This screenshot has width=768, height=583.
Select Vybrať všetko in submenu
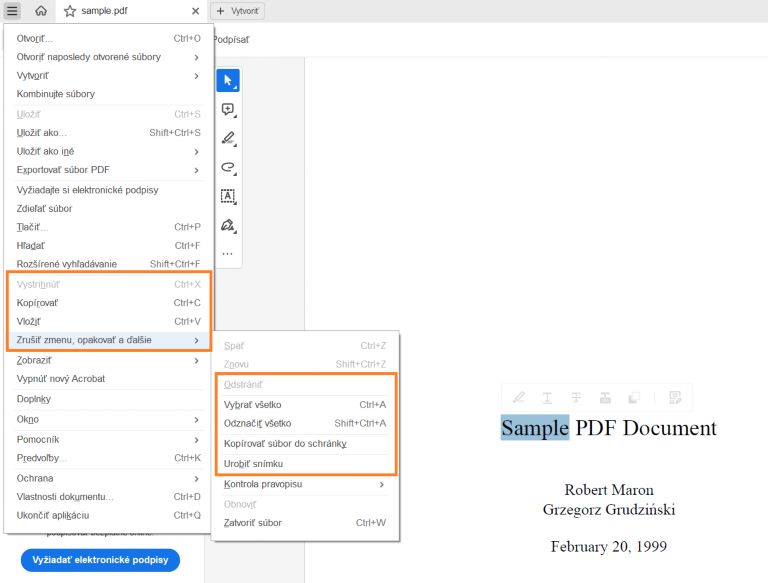305,405
